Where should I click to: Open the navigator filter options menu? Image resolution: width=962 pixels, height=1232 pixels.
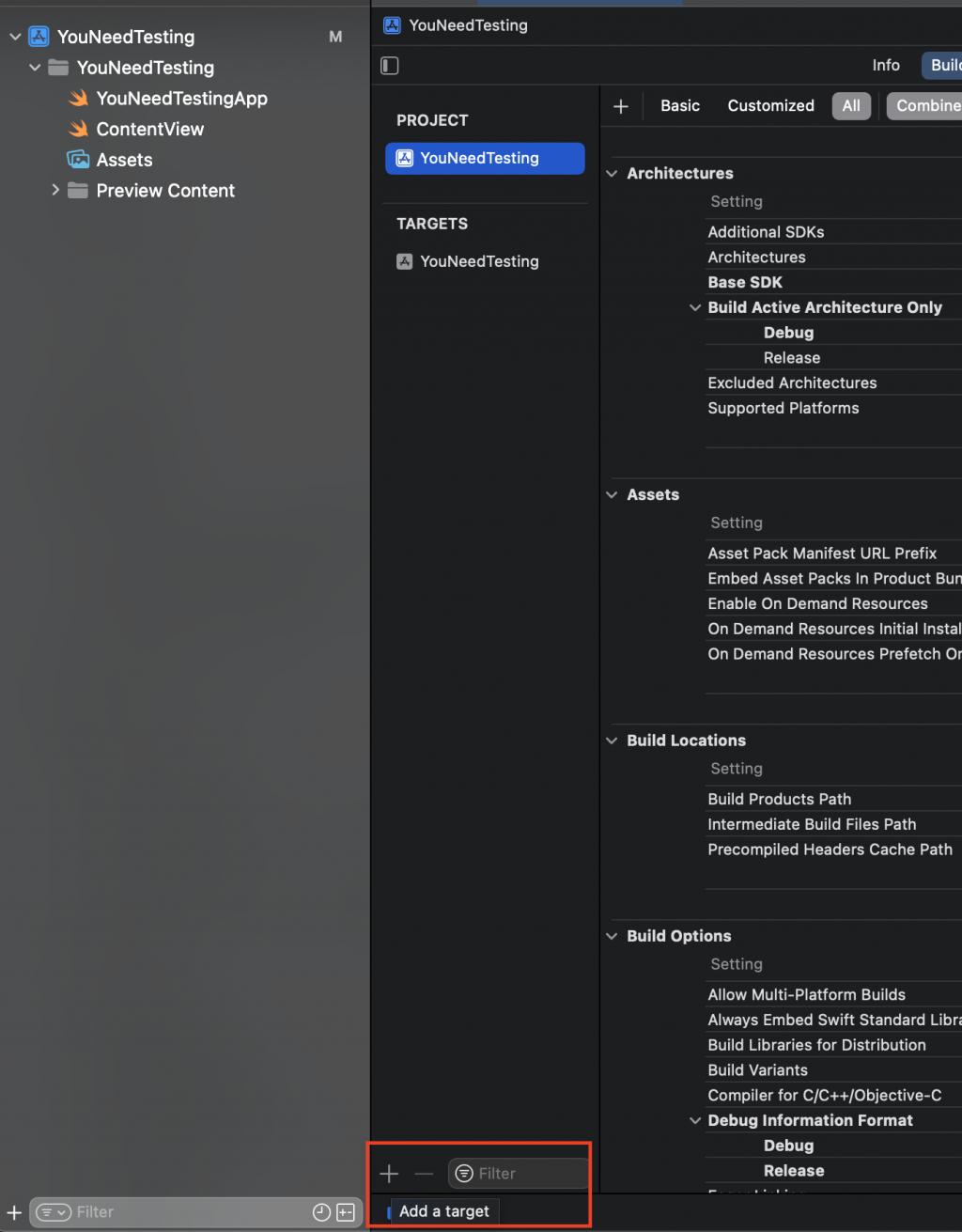53,1212
